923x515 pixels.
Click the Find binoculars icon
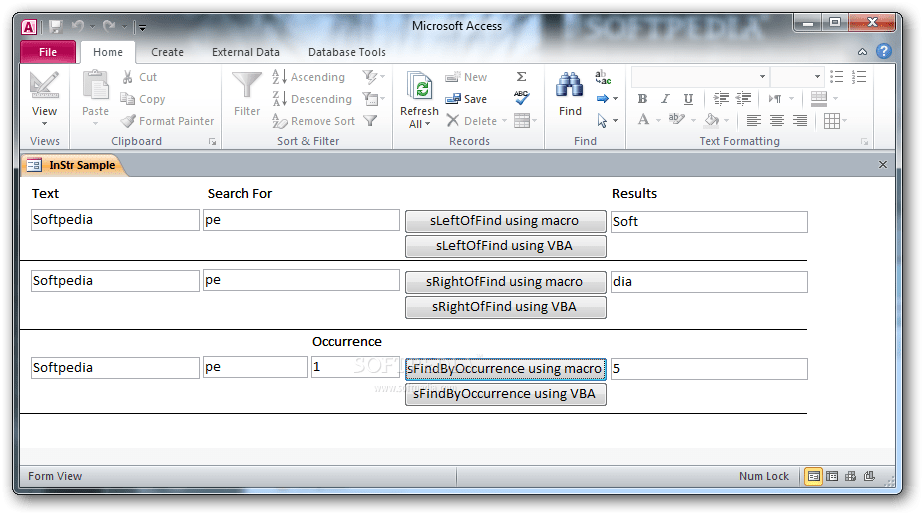570,87
